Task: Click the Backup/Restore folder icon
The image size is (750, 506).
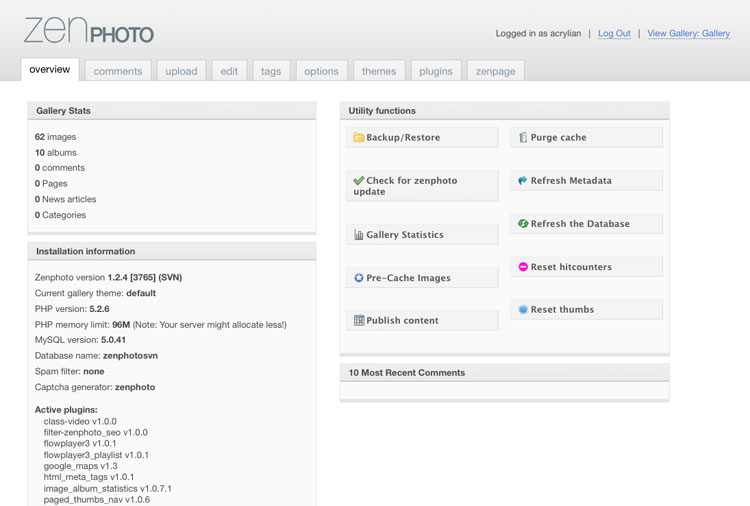Action: (x=358, y=137)
